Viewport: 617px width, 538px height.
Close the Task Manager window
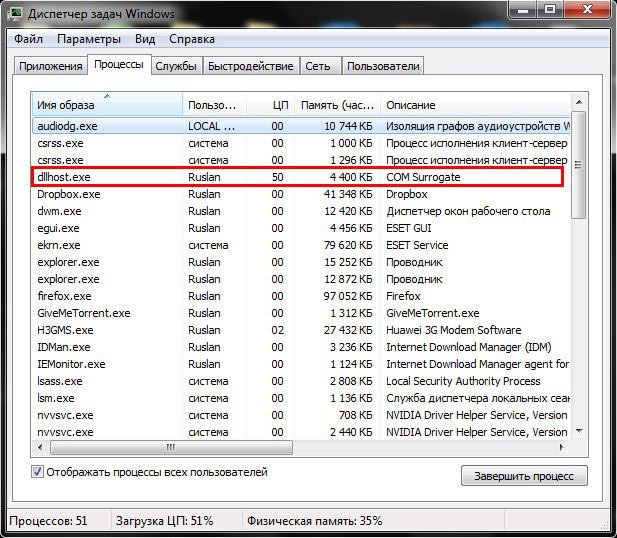tap(587, 9)
